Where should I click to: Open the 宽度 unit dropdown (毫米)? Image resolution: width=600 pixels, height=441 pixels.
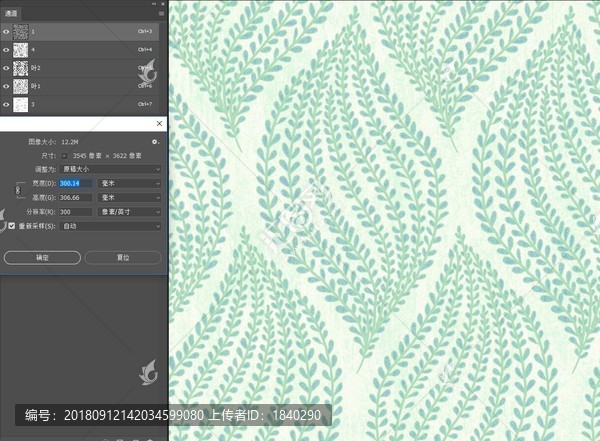point(130,183)
